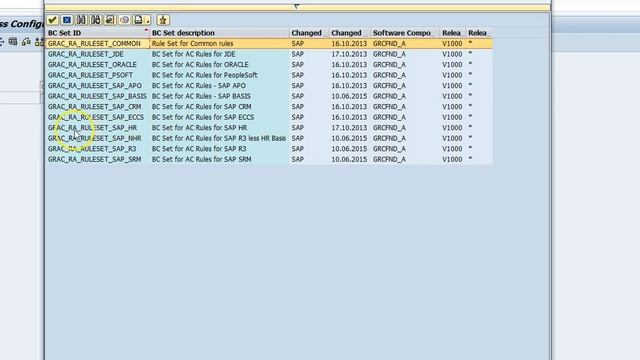Click 'Rule Set for Common rules' description
The height and width of the screenshot is (360, 640).
tap(193, 43)
